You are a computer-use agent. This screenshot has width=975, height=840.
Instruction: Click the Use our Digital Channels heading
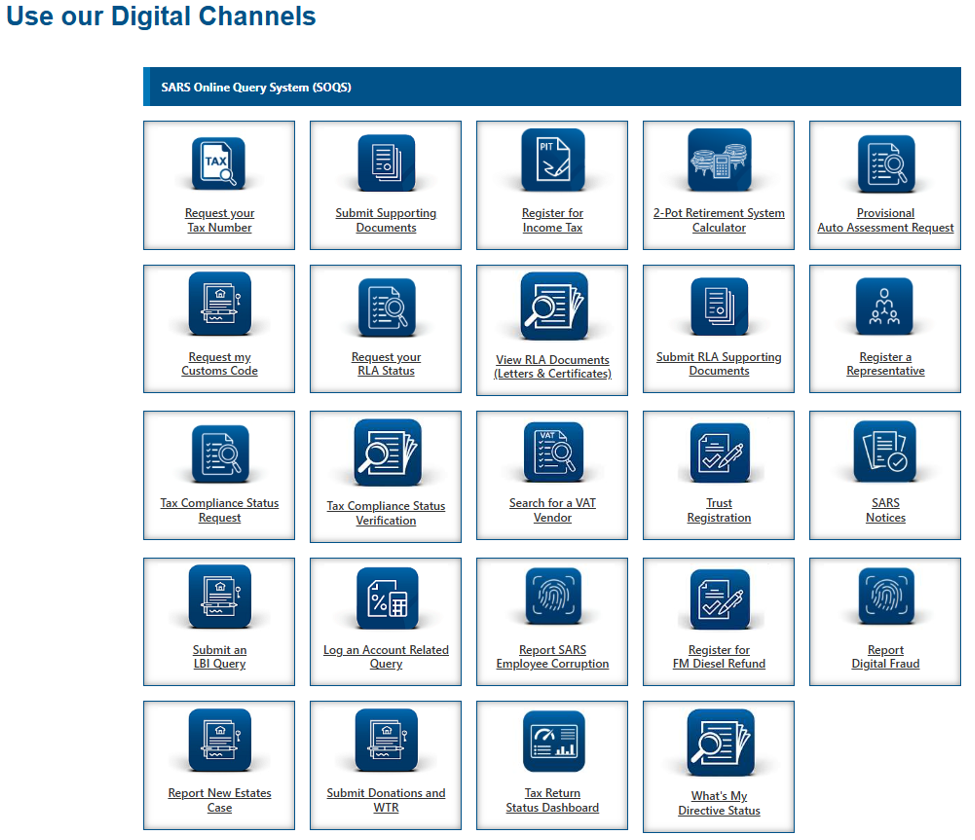161,16
